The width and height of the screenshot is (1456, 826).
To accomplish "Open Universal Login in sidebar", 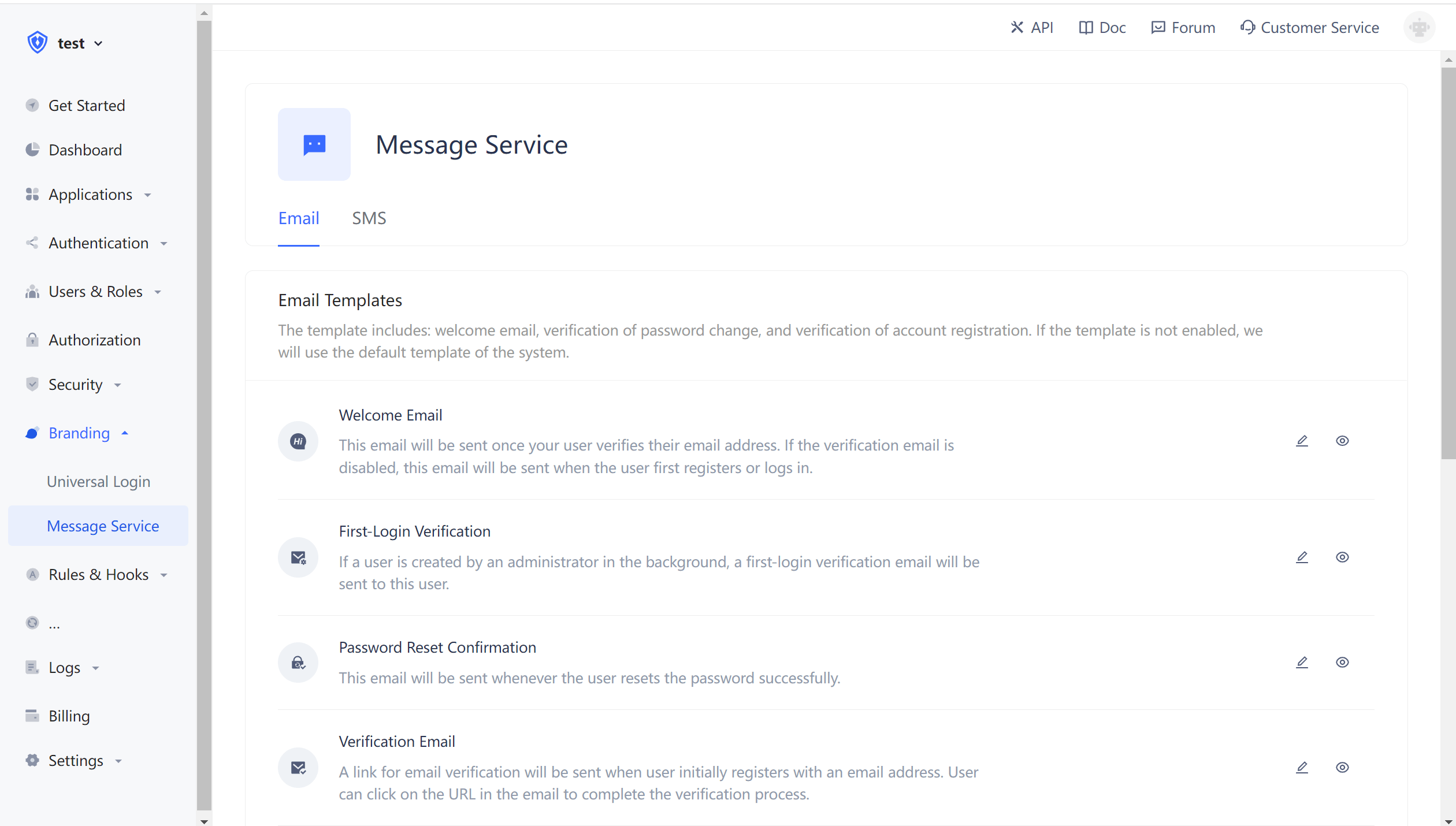I will coord(98,482).
